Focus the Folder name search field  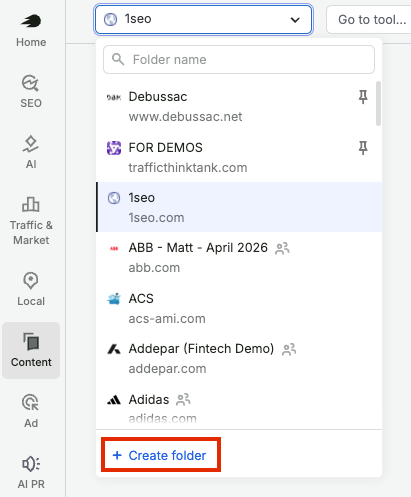click(x=239, y=60)
